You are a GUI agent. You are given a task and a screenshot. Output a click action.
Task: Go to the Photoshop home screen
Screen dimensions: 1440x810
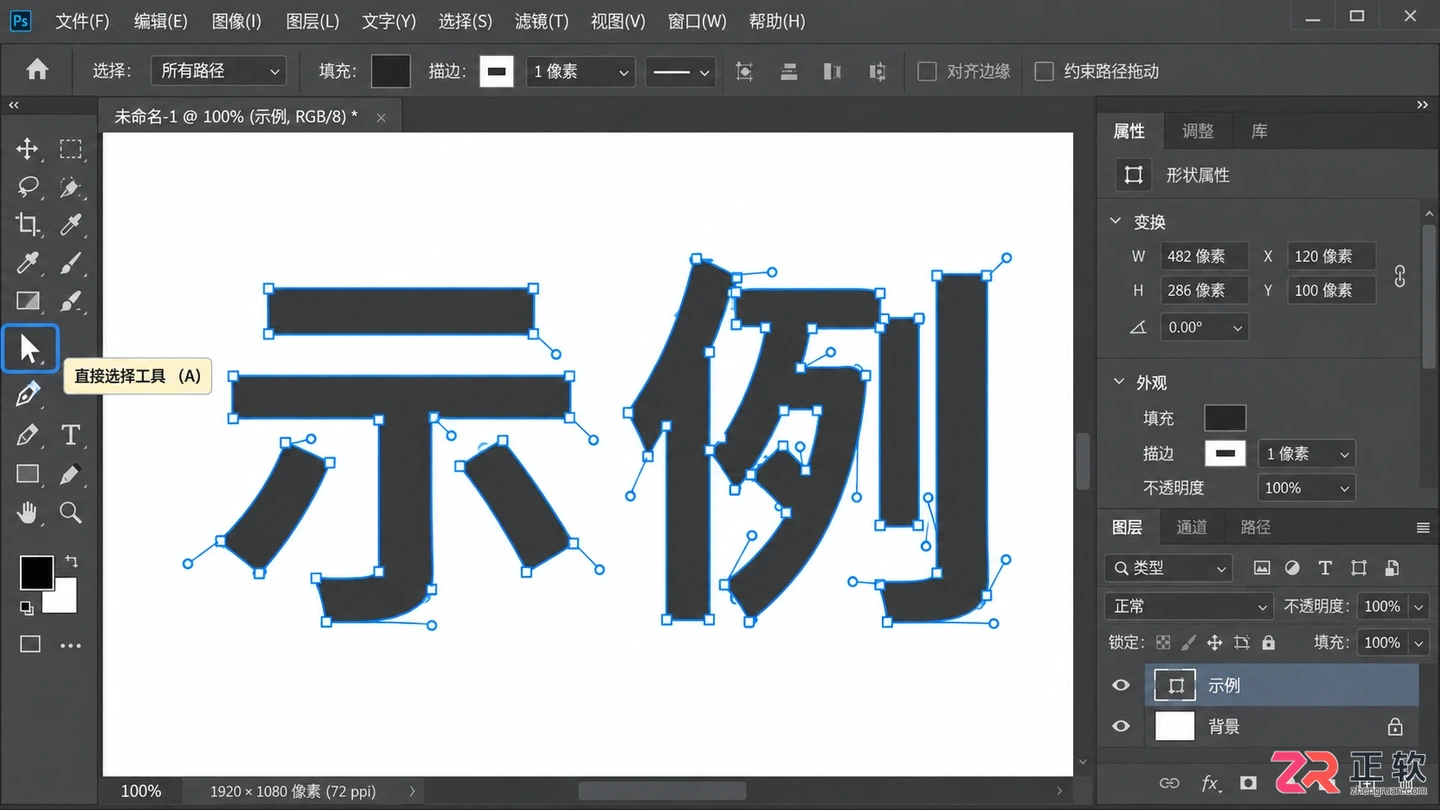click(37, 70)
